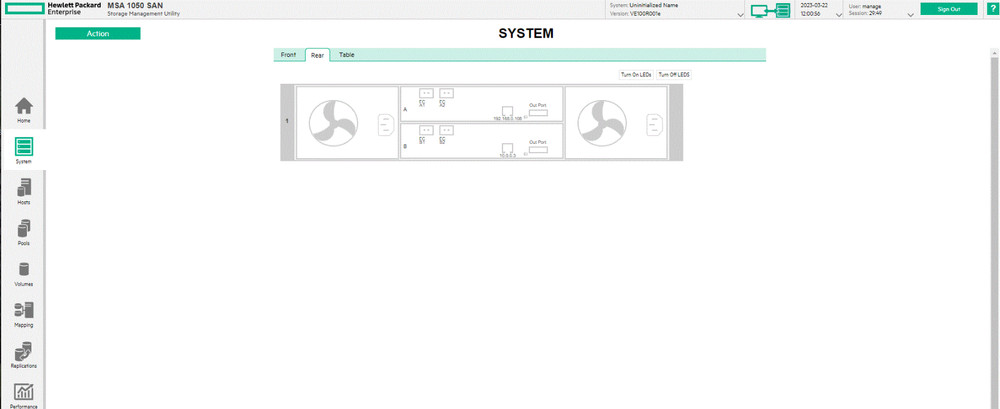Open the Performance chart icon

tap(24, 392)
